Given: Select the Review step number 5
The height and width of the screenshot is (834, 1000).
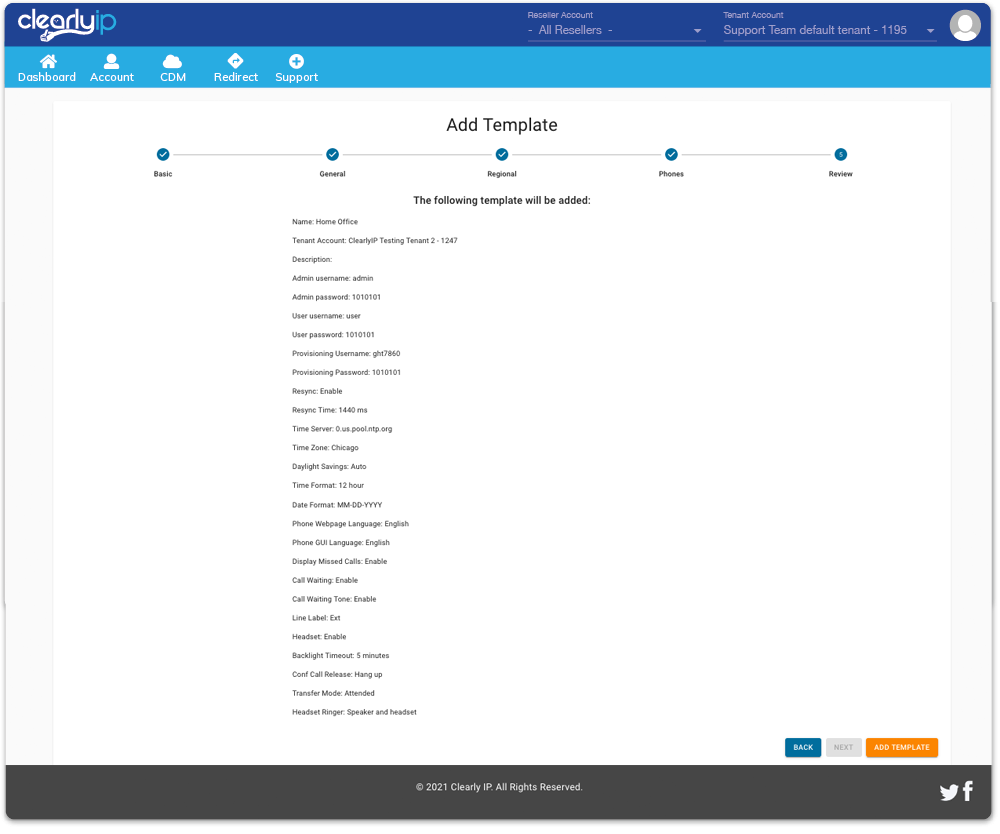Looking at the screenshot, I should (x=840, y=155).
